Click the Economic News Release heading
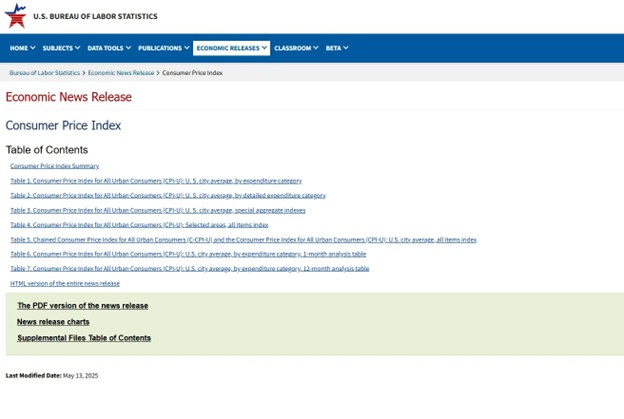Screen dimensions: 624x419 (x=68, y=97)
